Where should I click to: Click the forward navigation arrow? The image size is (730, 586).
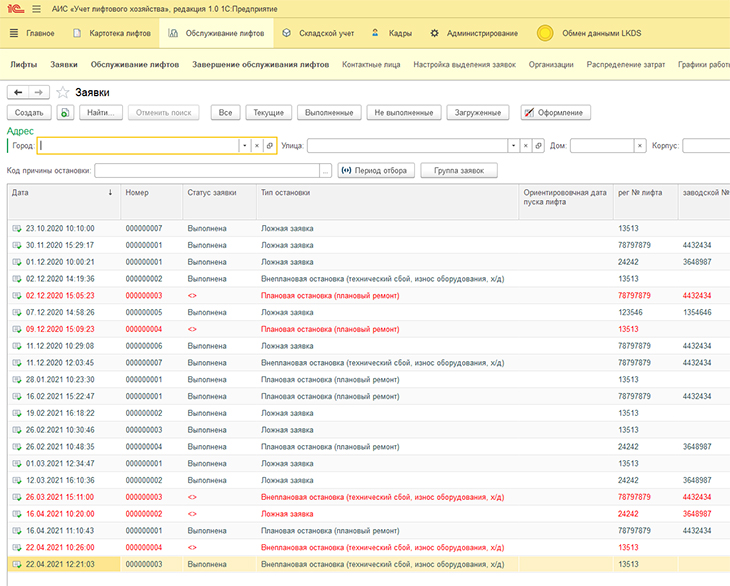tap(39, 92)
